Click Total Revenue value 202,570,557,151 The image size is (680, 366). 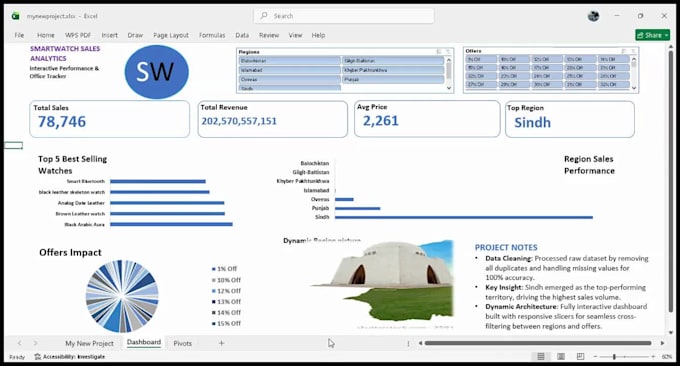coord(239,121)
